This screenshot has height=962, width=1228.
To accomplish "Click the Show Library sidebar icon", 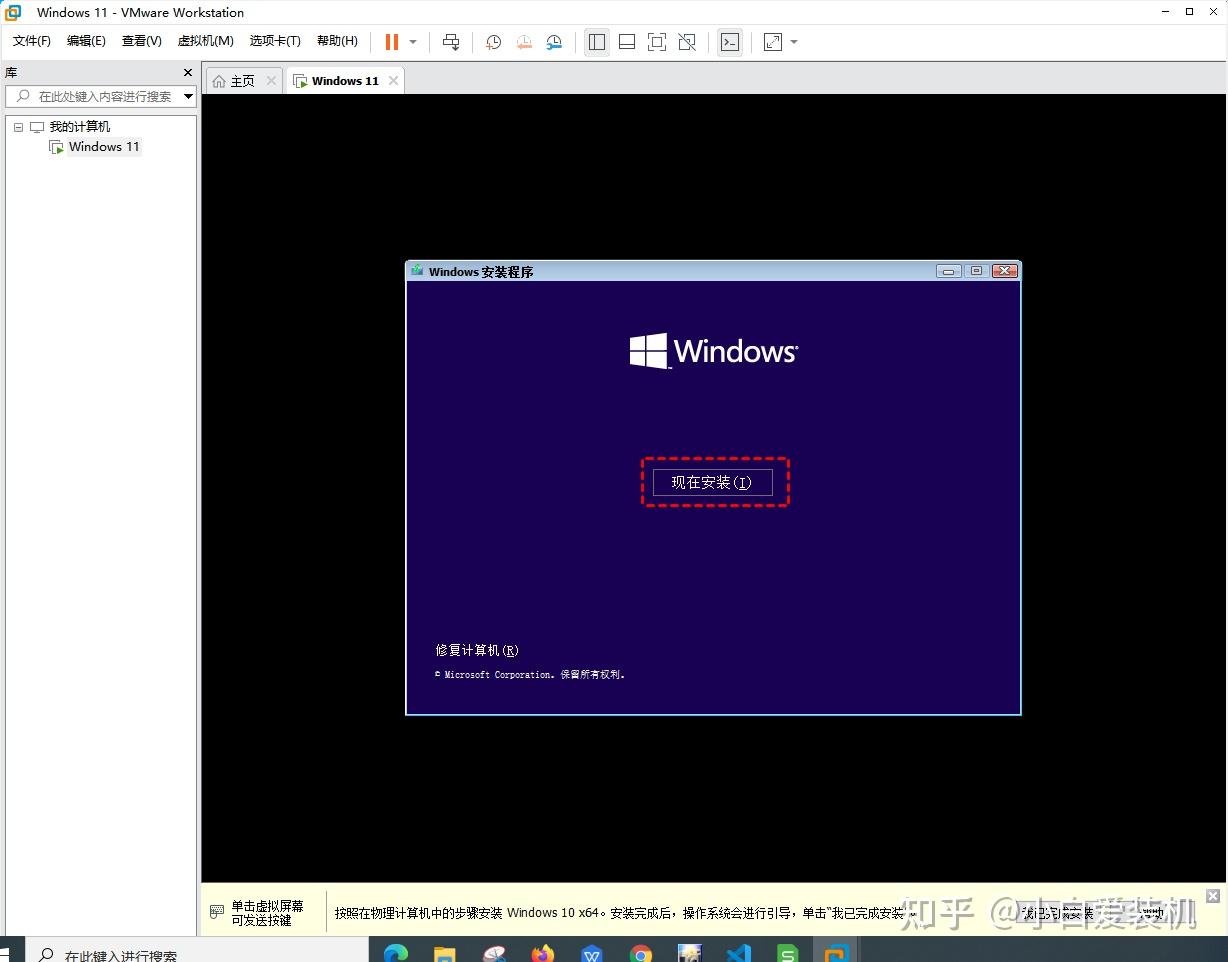I will click(x=597, y=42).
